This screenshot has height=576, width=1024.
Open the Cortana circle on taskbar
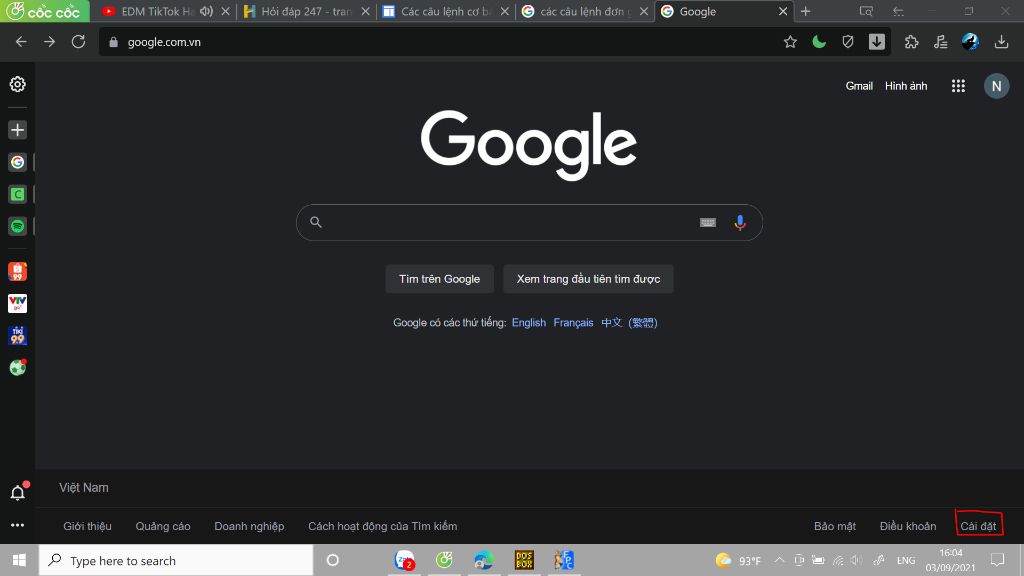[x=332, y=560]
